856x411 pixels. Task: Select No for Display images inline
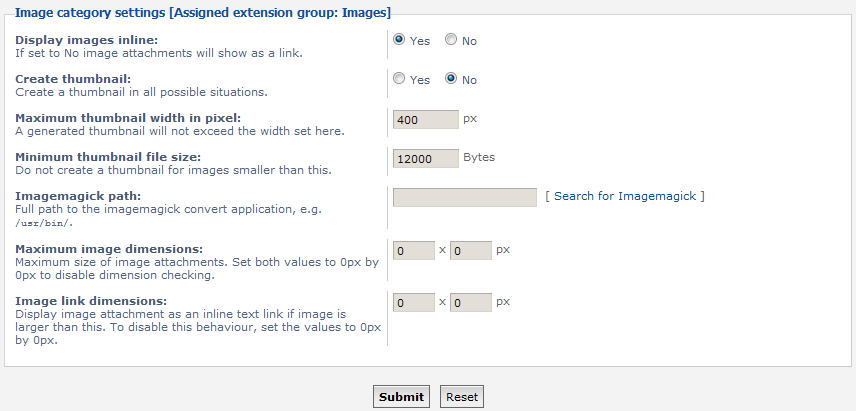tap(451, 40)
